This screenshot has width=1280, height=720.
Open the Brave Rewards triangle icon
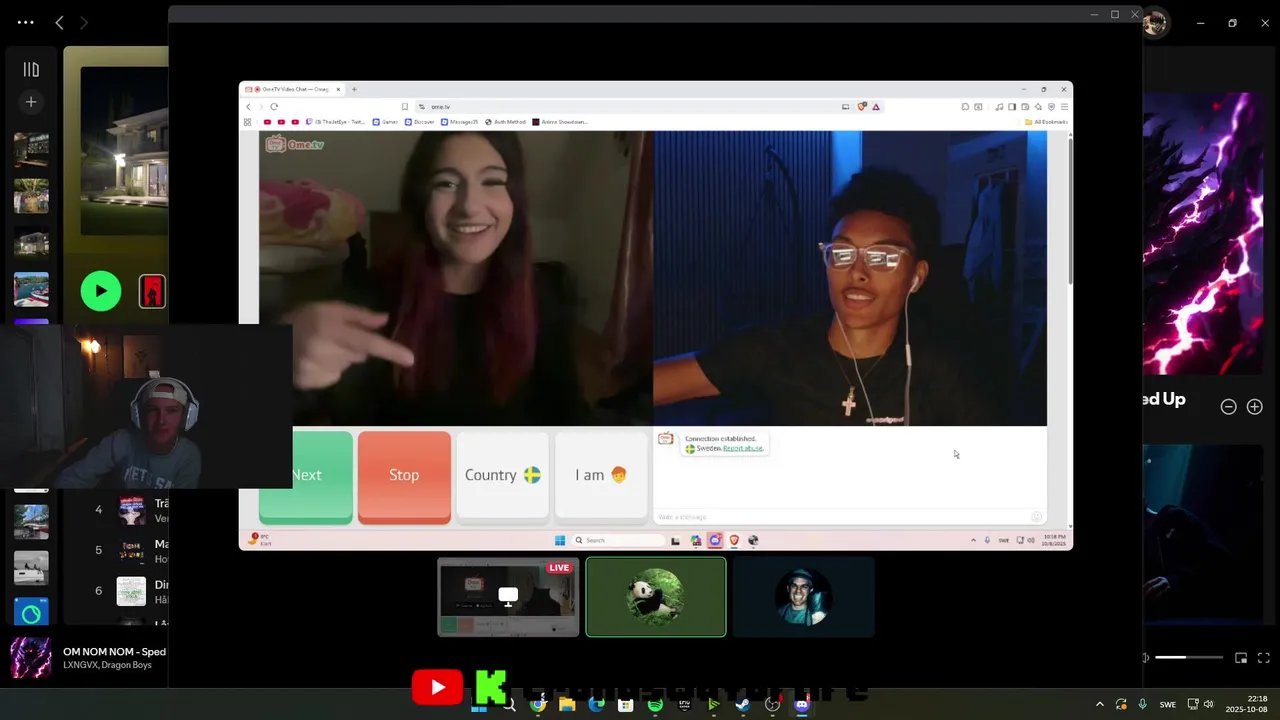(x=876, y=107)
